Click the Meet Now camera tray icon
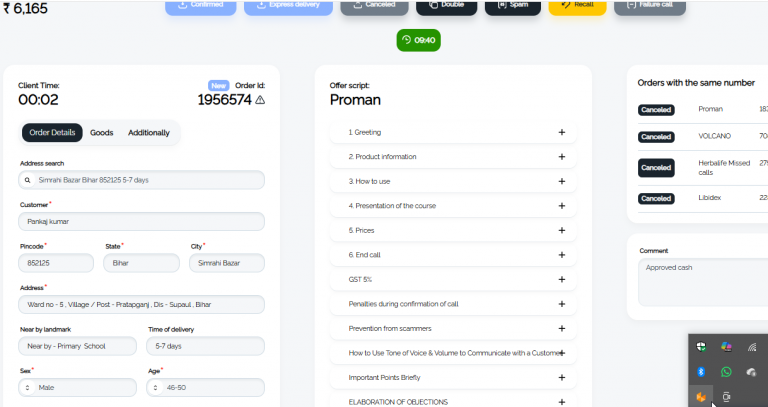The height and width of the screenshot is (407, 768). point(726,397)
